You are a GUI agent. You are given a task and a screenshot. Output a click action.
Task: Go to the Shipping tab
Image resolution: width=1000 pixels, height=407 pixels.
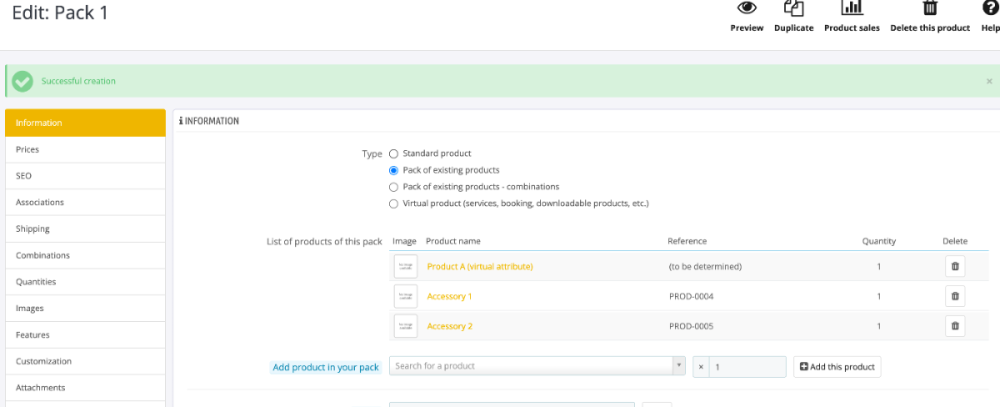(x=85, y=229)
